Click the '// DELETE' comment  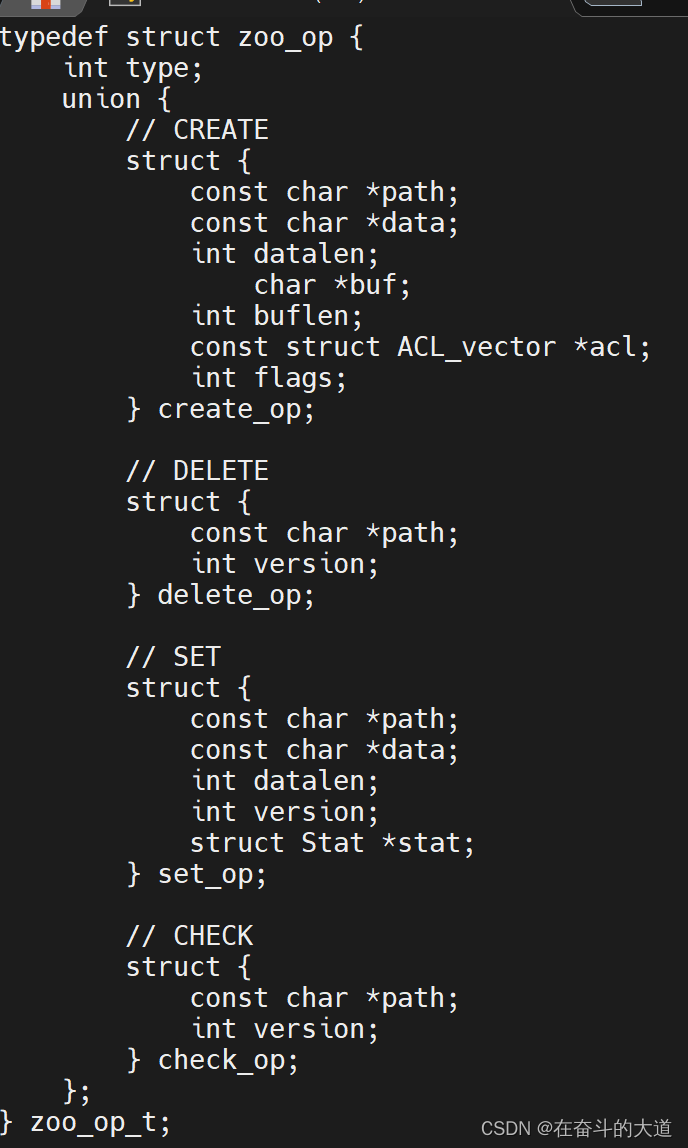tap(198, 471)
